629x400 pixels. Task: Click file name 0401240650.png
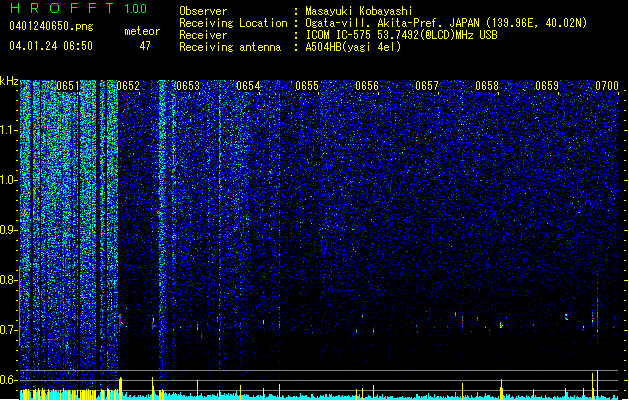(51, 26)
